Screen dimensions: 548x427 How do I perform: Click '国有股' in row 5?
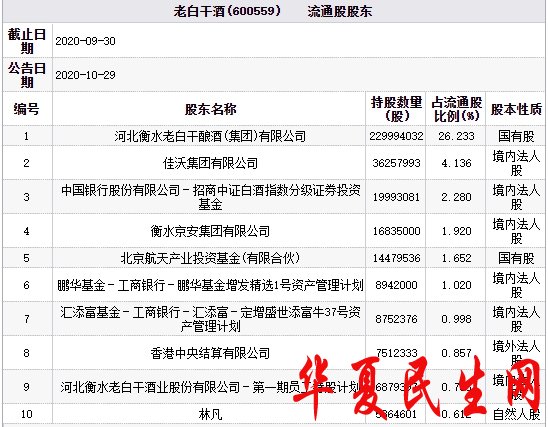tap(516, 258)
